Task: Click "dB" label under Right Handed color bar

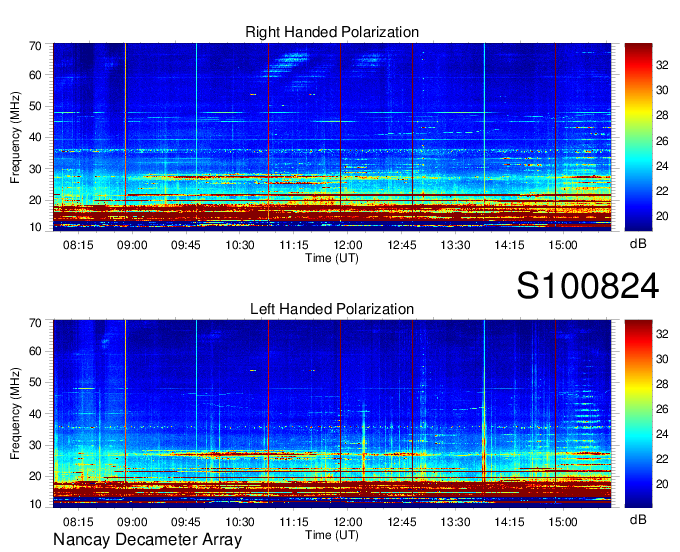Action: (638, 244)
